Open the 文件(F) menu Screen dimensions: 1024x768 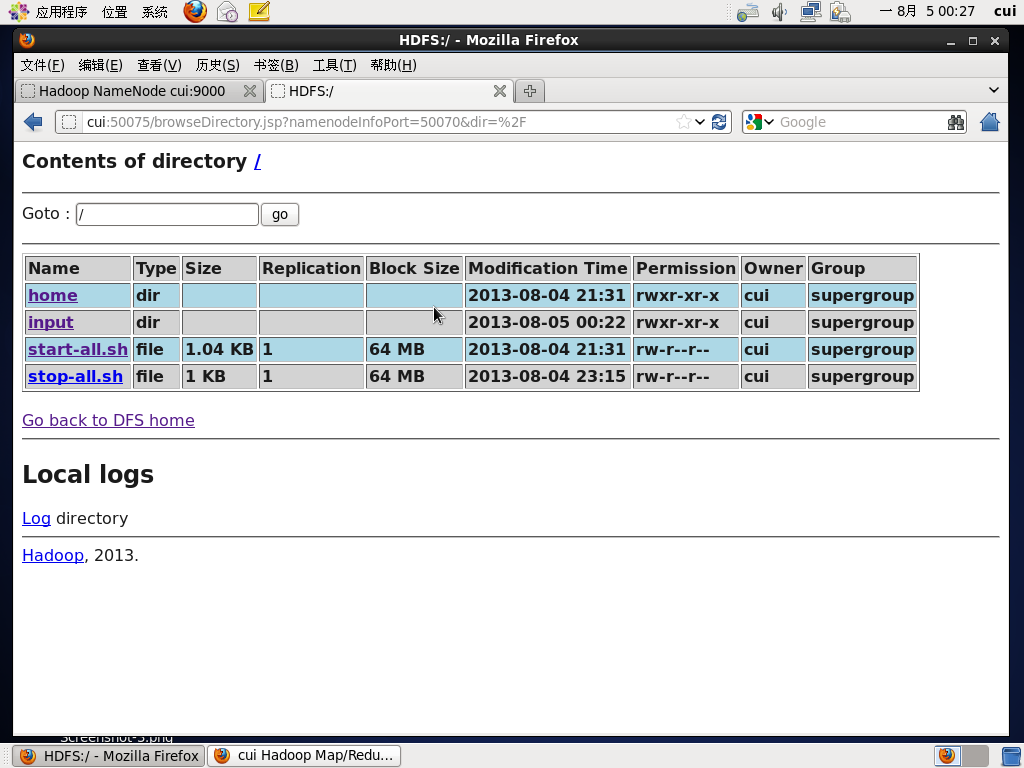coord(42,65)
